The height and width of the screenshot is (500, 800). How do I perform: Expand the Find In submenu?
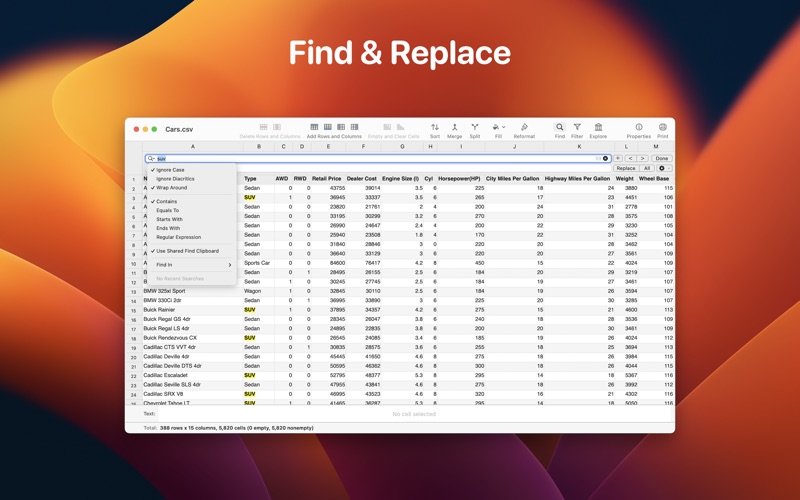192,265
